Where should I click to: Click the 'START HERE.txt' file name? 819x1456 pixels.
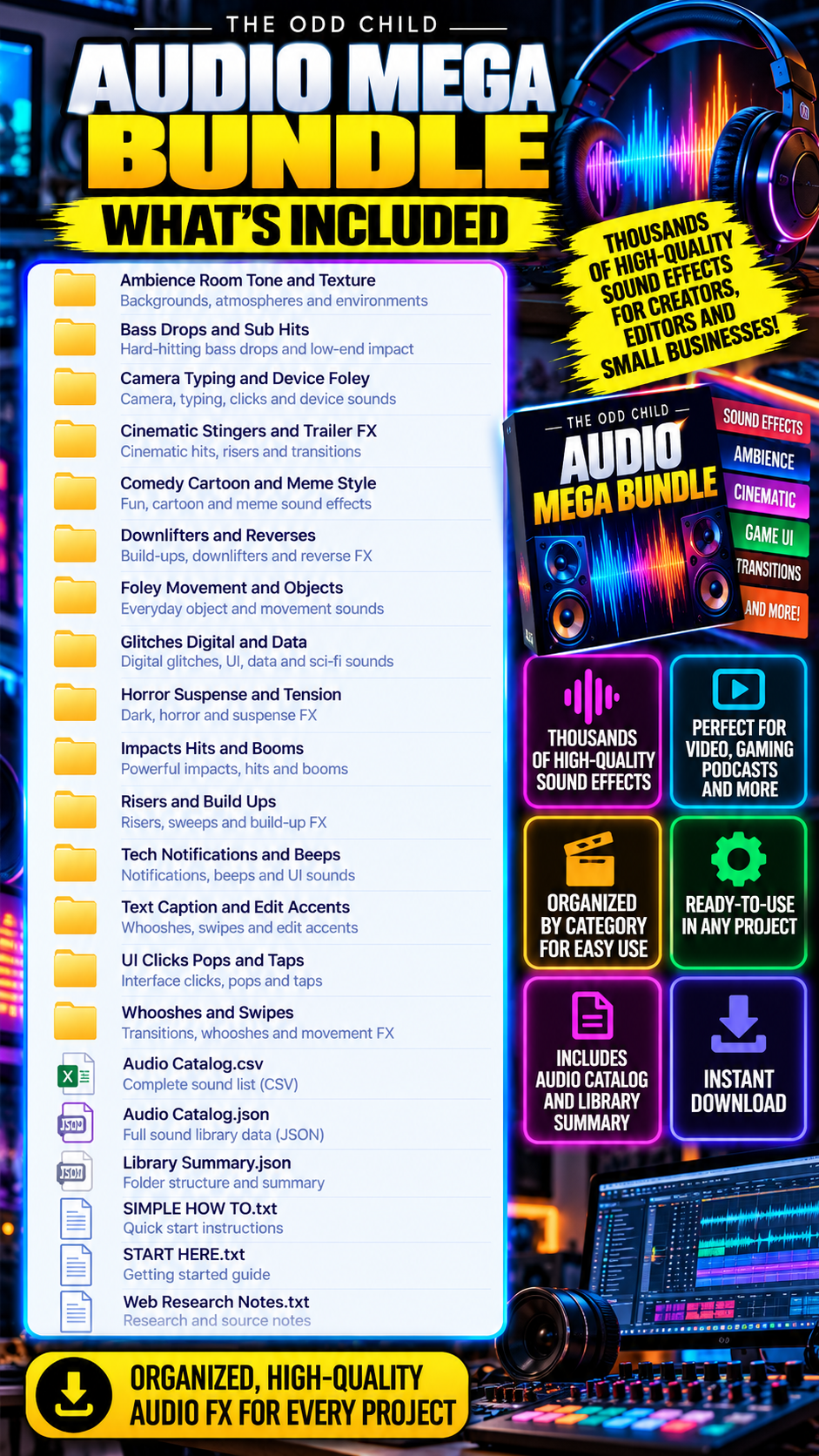(x=184, y=1254)
